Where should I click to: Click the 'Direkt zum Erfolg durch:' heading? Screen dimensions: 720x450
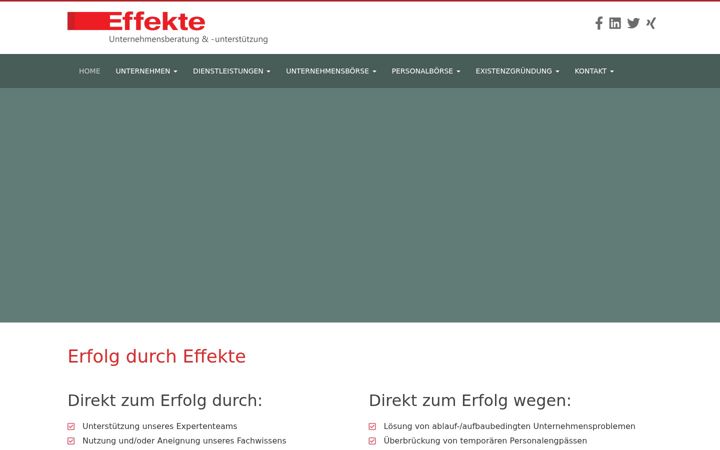(165, 400)
